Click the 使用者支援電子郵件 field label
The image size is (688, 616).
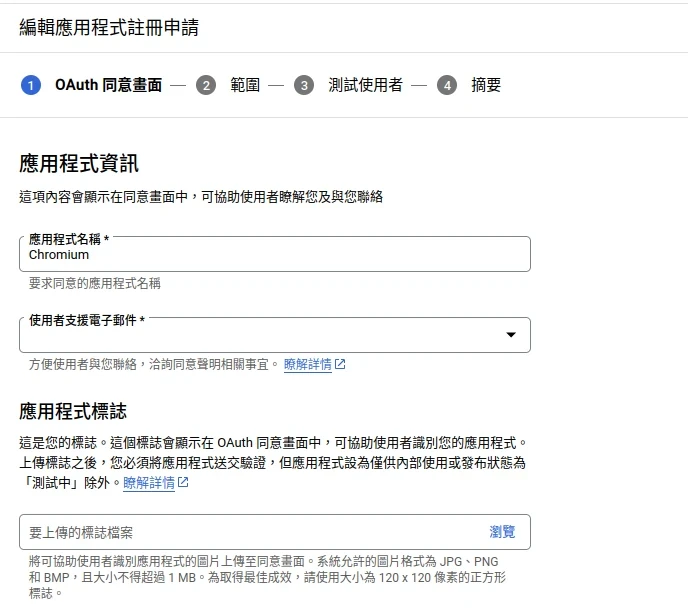(x=87, y=320)
